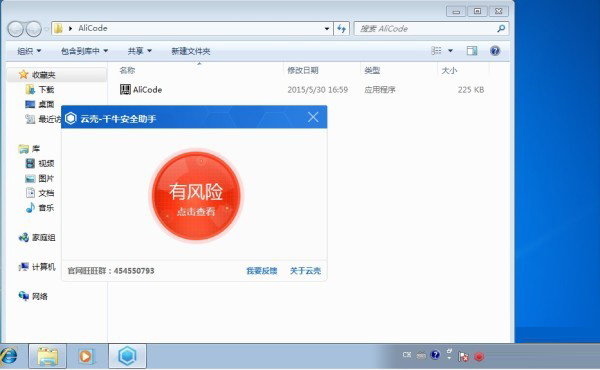This screenshot has width=600, height=370.
Task: Minimize the Explorer window
Action: click(x=456, y=11)
